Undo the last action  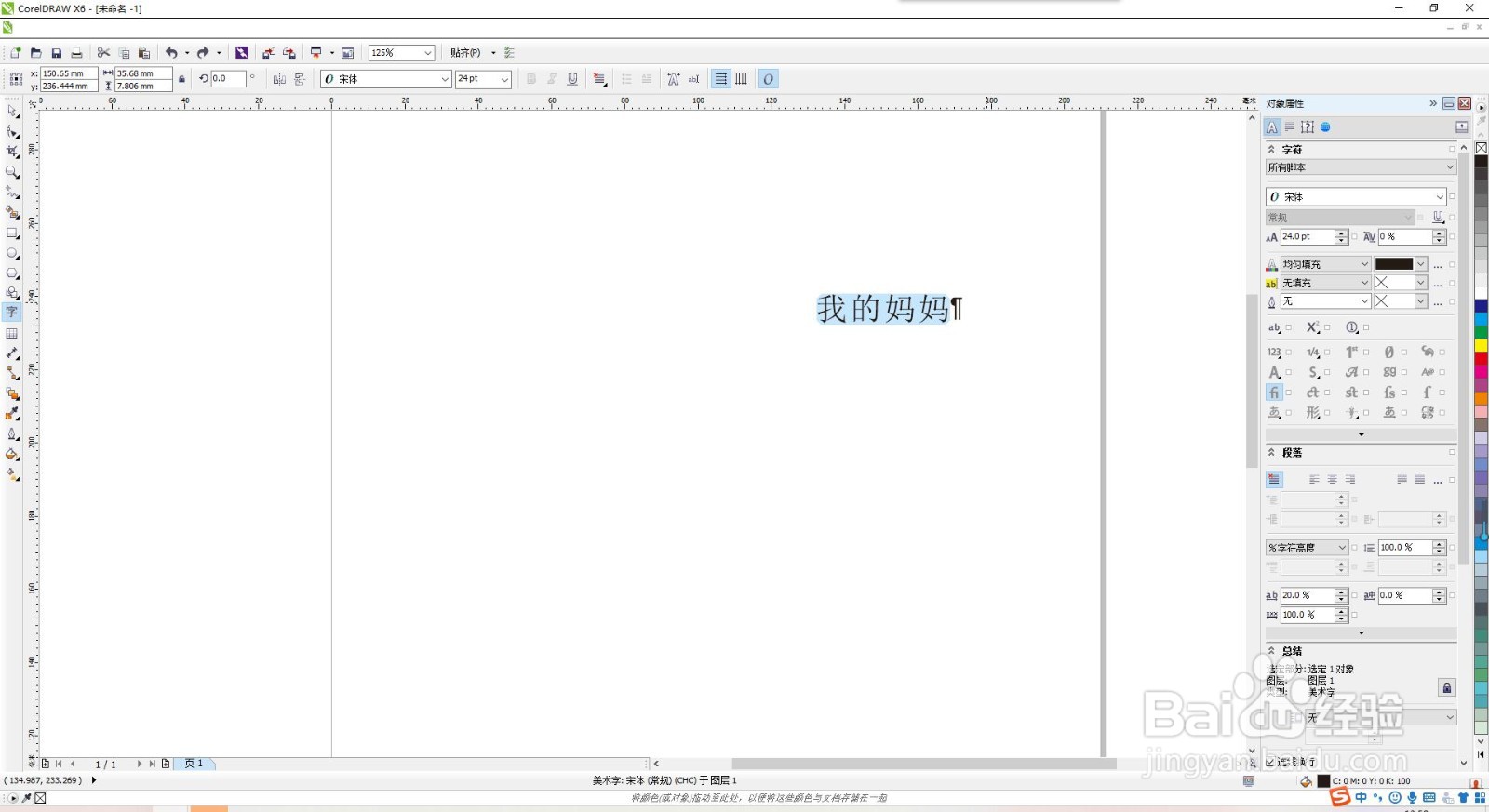pos(171,53)
